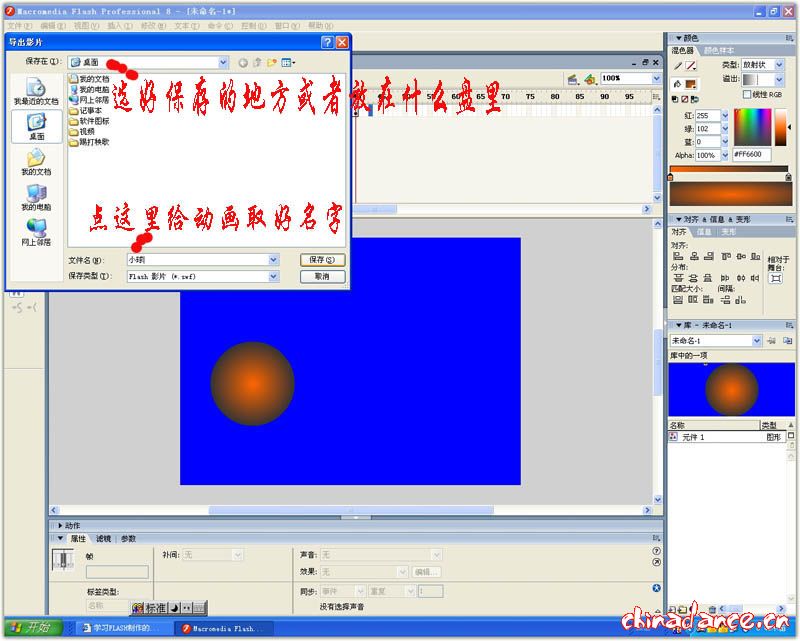Select the stroke color pencil icon

click(x=678, y=66)
